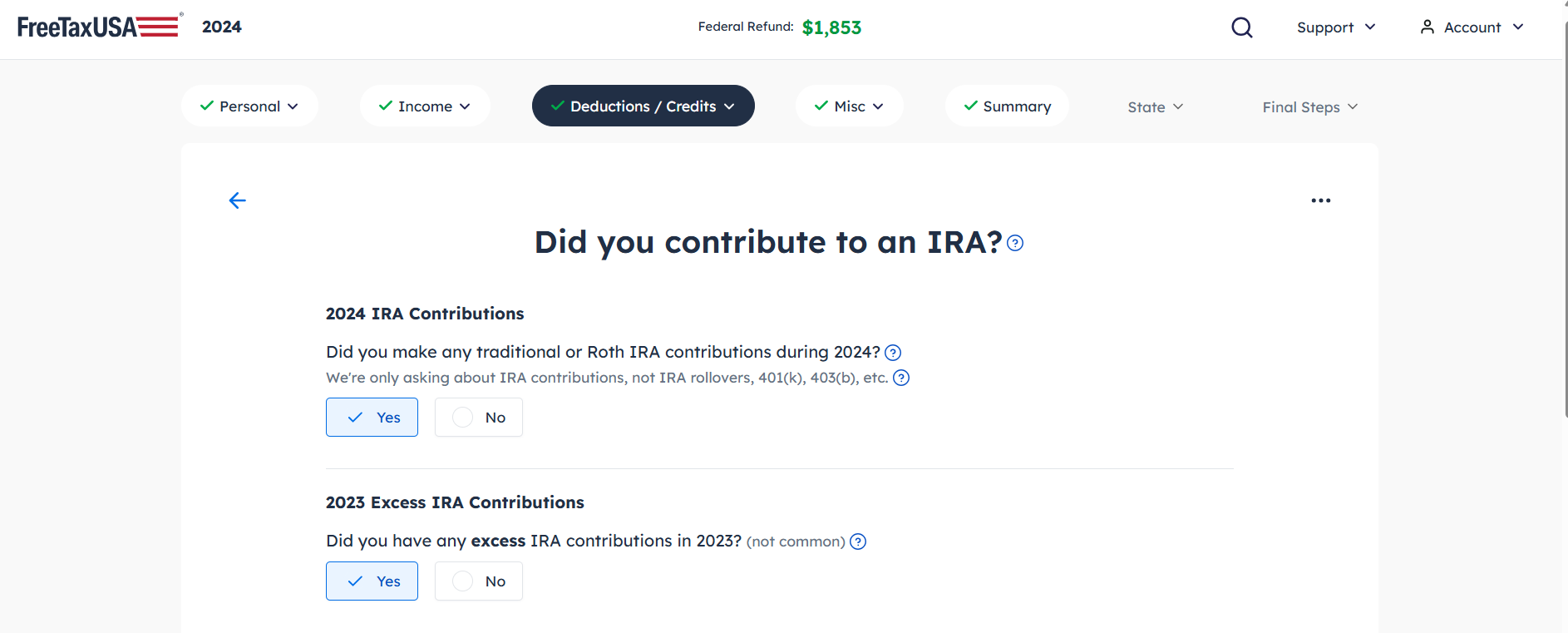Expand the Support dropdown
Image resolution: width=1568 pixels, height=633 pixels.
pos(1336,27)
